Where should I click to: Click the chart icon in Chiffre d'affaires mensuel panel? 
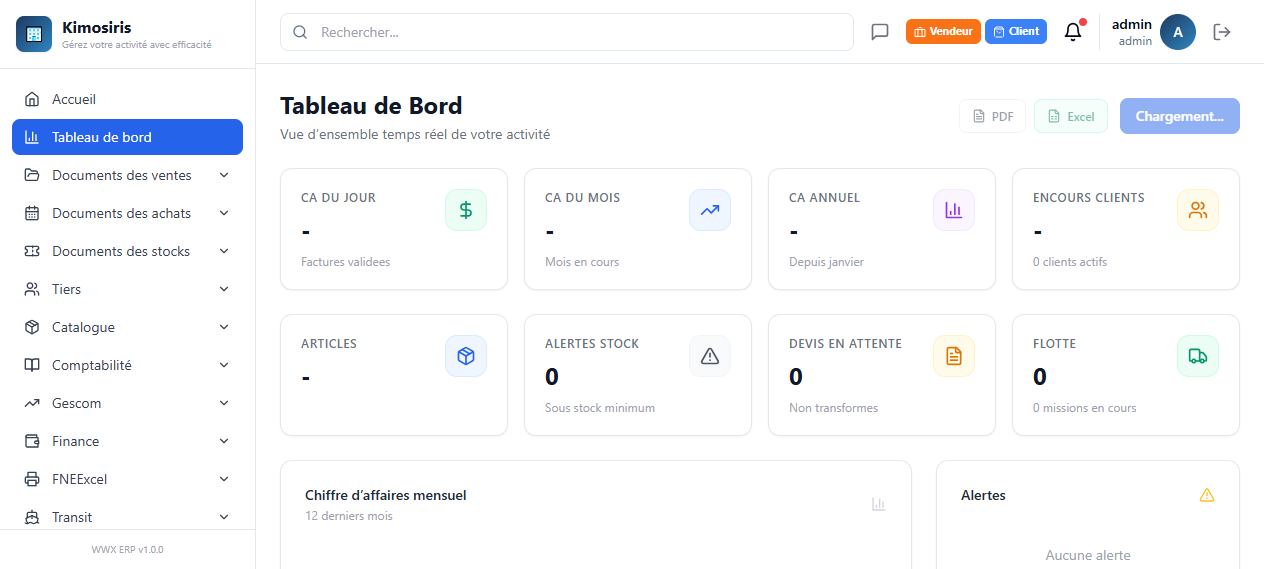point(879,504)
